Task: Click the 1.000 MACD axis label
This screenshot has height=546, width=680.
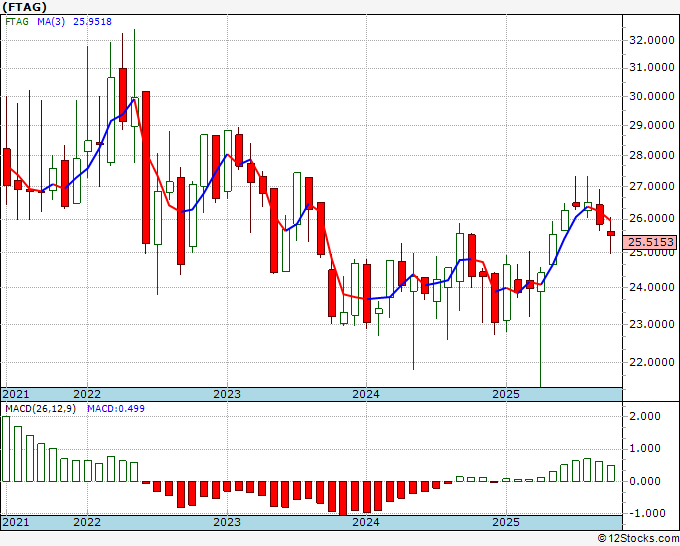Action: 645,448
